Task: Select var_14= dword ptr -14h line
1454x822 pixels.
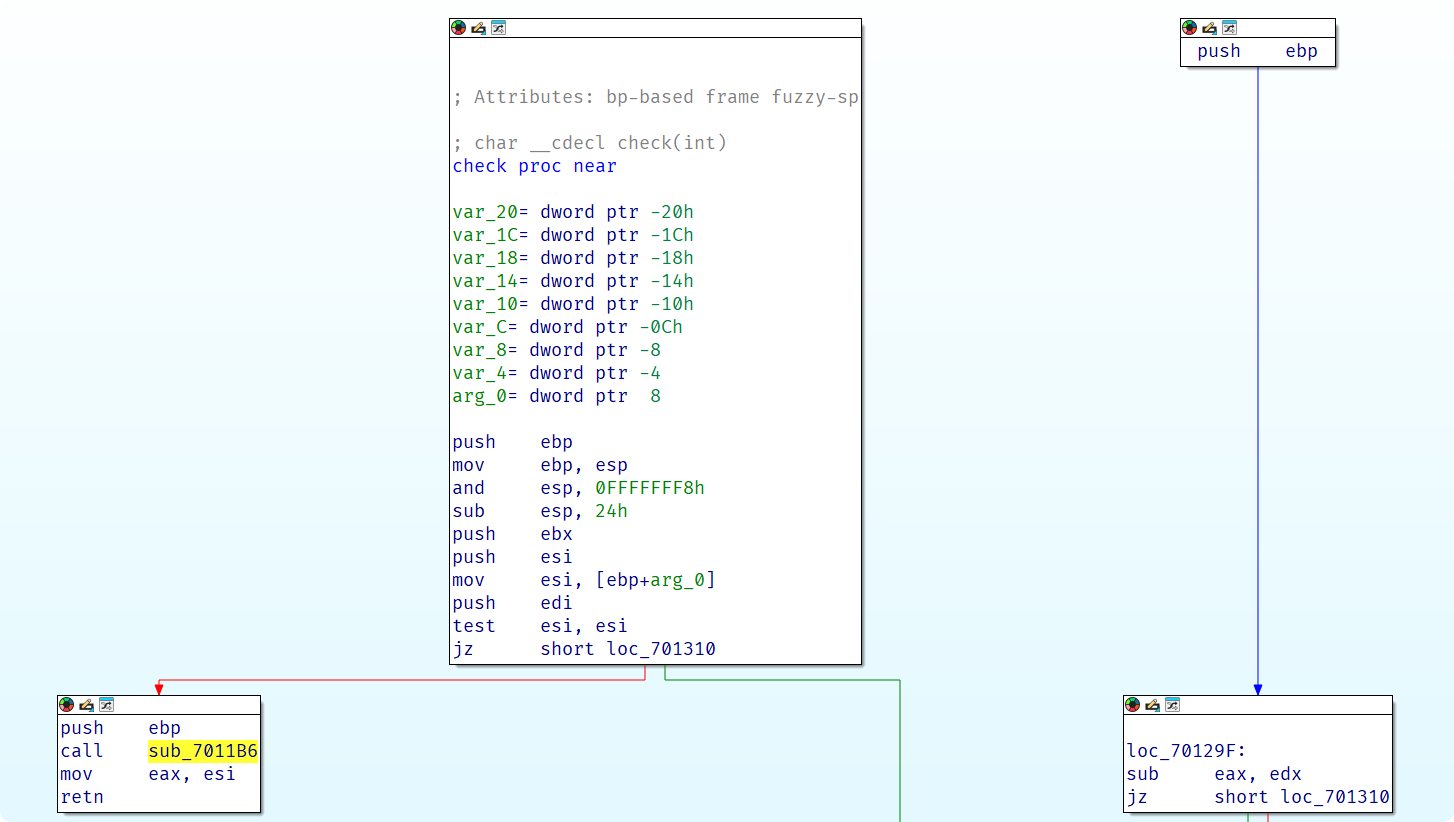Action: point(573,281)
